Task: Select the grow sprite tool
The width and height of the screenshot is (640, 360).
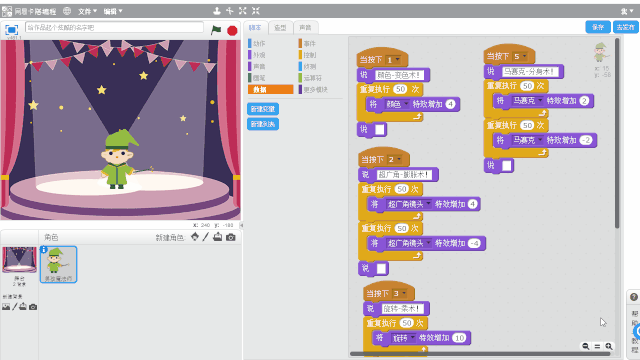Action: pos(243,11)
